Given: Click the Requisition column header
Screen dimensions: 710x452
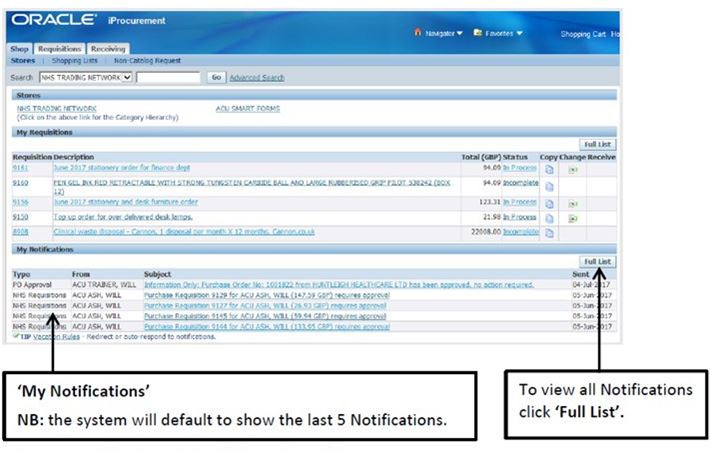Looking at the screenshot, I should point(32,157).
